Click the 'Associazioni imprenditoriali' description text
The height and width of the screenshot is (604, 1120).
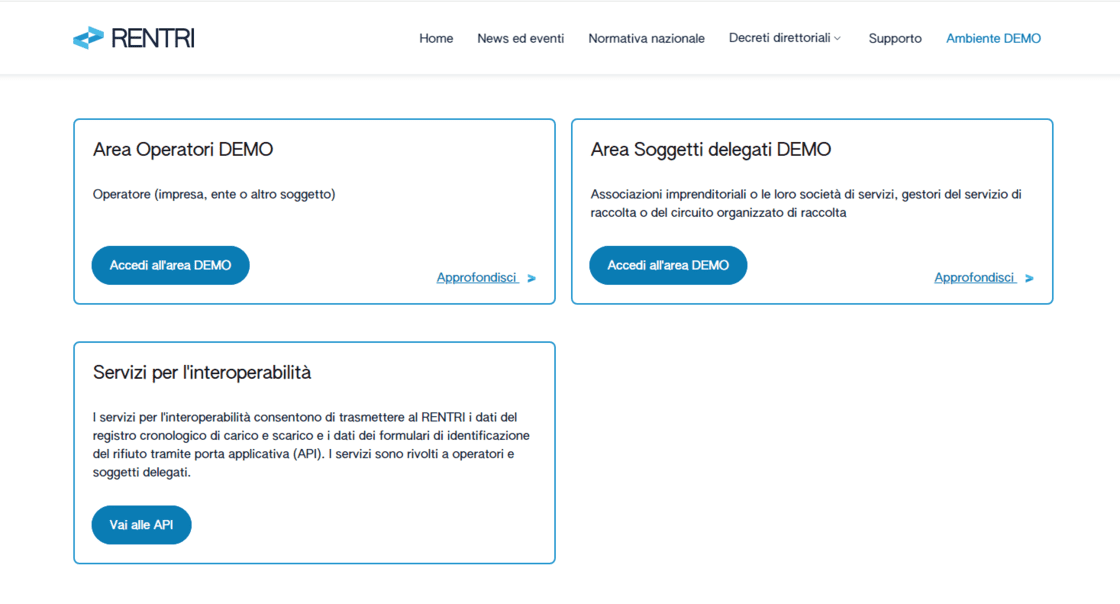806,203
